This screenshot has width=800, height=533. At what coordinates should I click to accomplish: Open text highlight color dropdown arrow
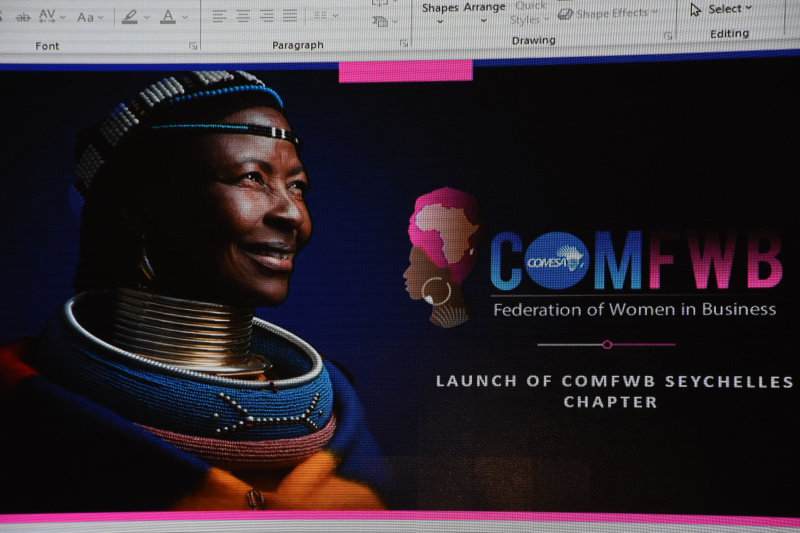coord(146,18)
